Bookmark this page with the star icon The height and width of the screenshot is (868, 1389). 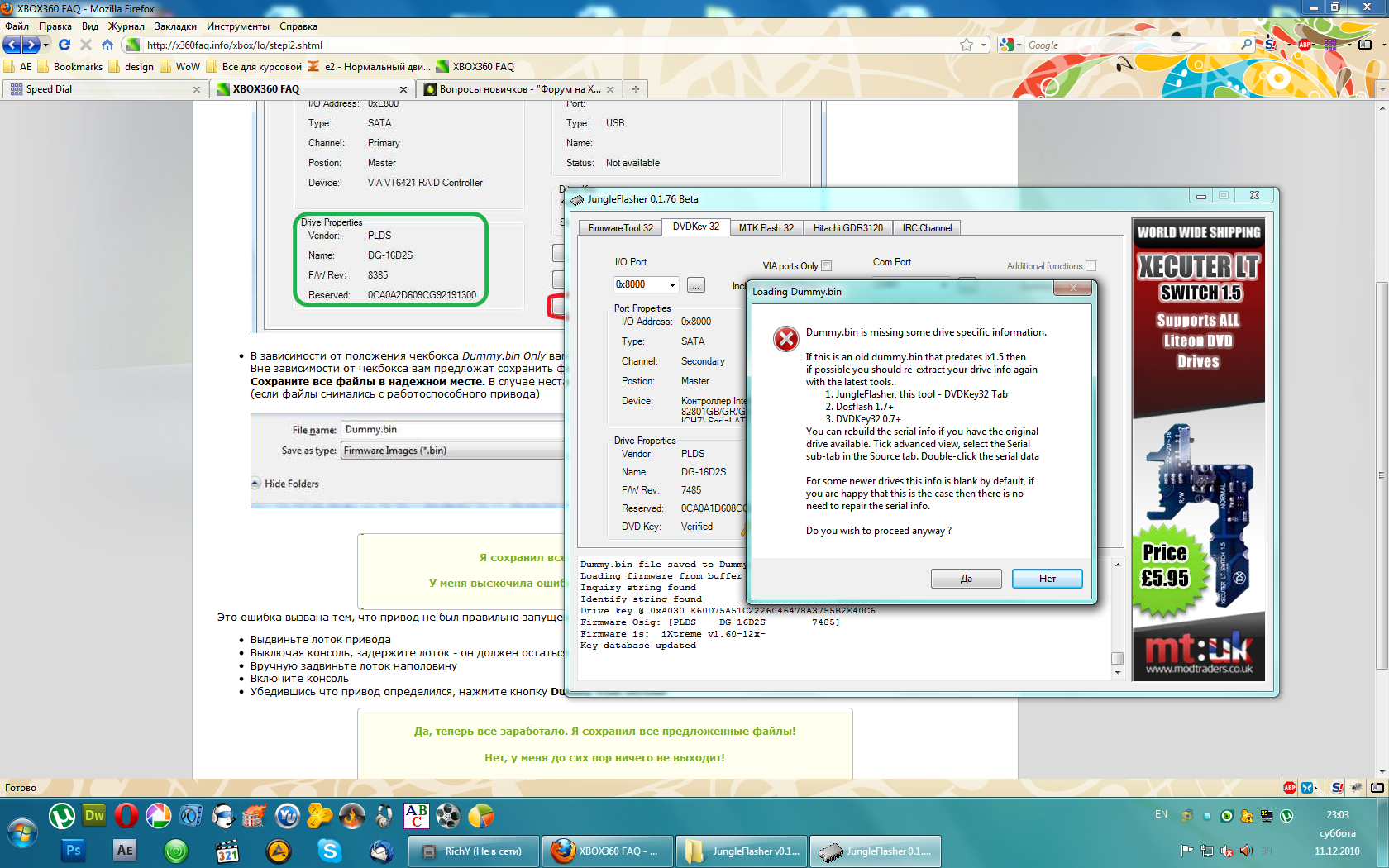[x=967, y=45]
